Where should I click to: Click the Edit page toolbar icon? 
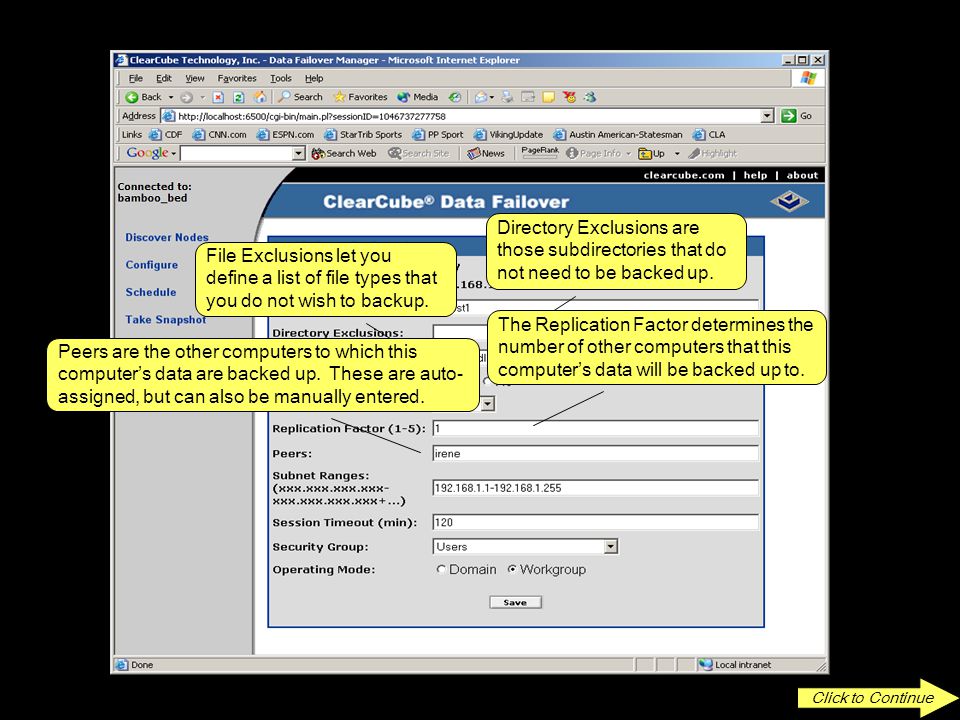(528, 97)
